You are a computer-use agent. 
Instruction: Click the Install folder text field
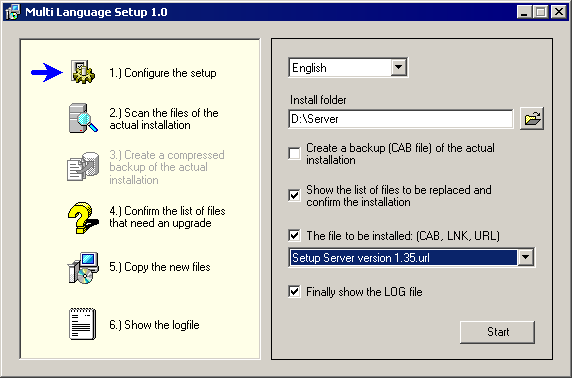(x=401, y=119)
